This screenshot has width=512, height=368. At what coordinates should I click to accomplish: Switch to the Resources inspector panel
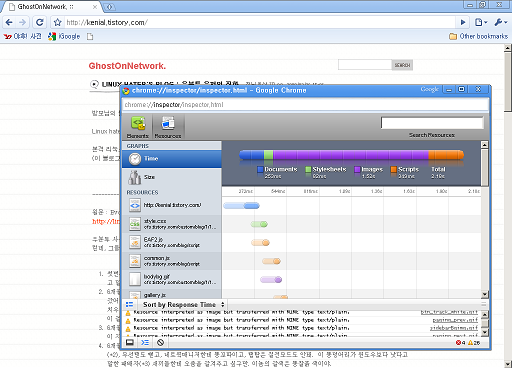[x=168, y=127]
